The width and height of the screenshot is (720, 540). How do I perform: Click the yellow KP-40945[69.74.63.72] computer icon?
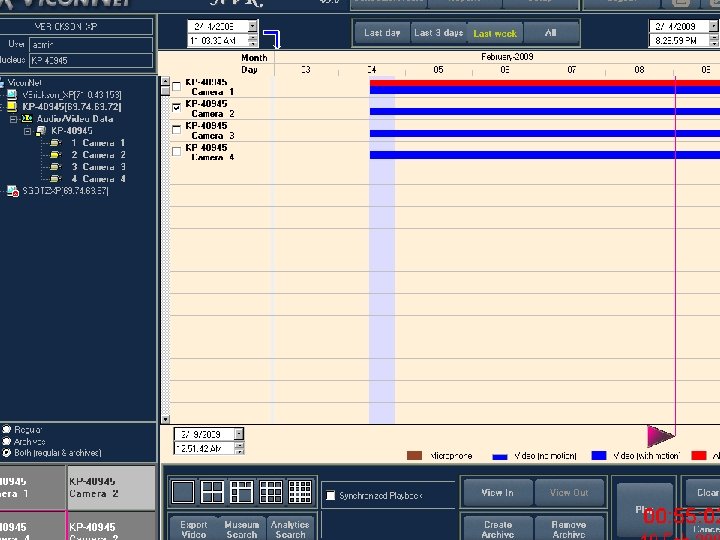click(x=12, y=107)
